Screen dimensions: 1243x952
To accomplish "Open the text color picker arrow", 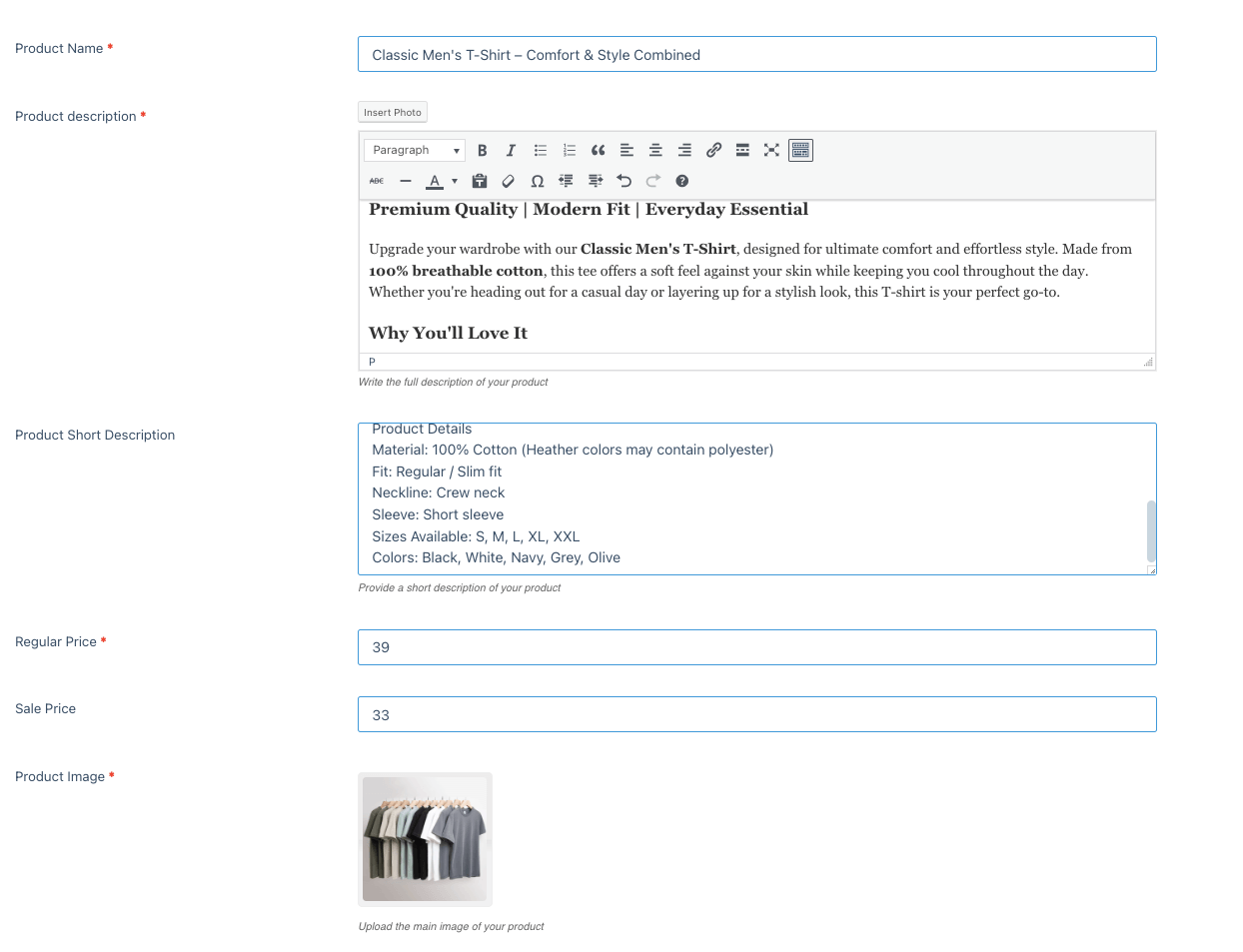I will 455,181.
